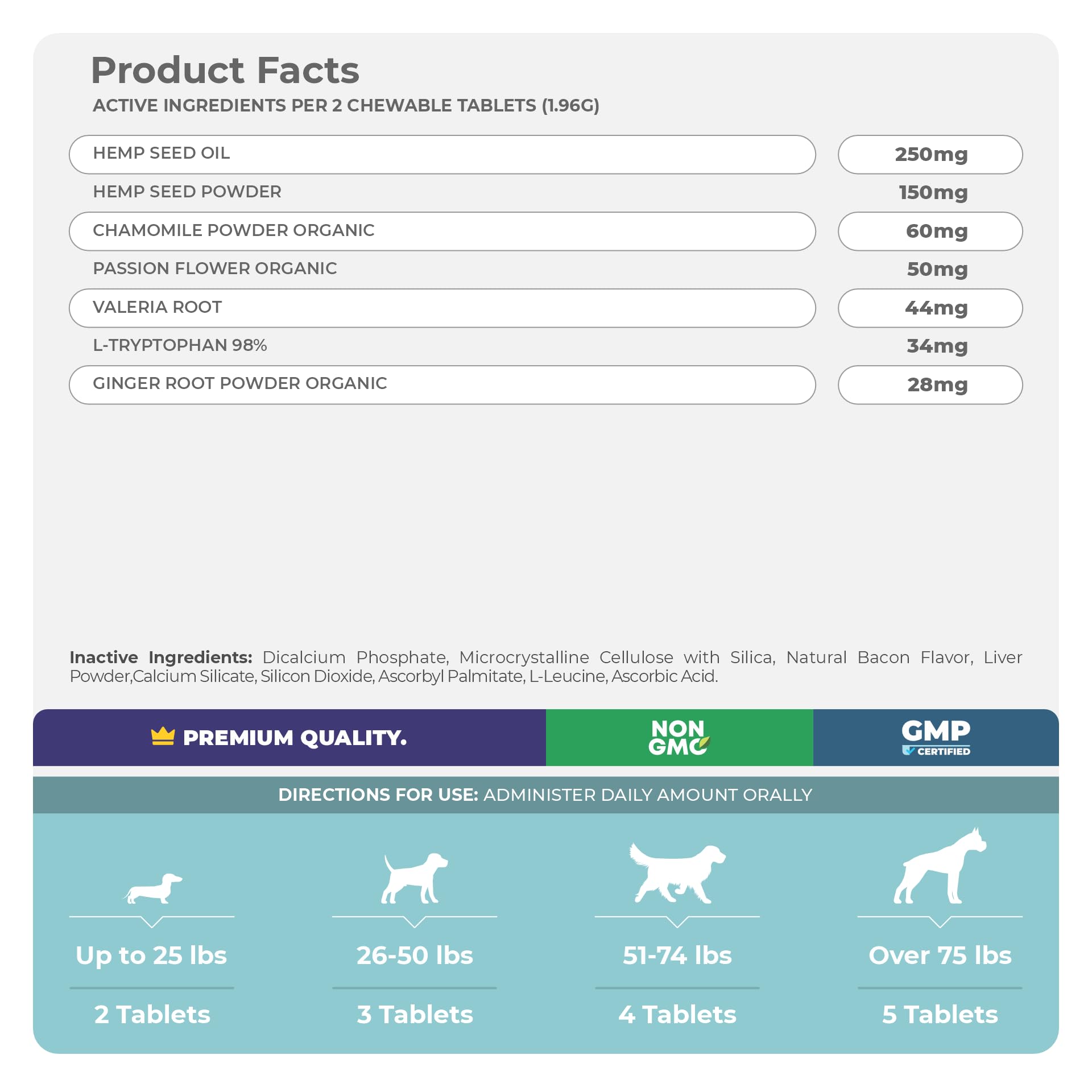Click the GMP certified checkmark shield

click(908, 751)
